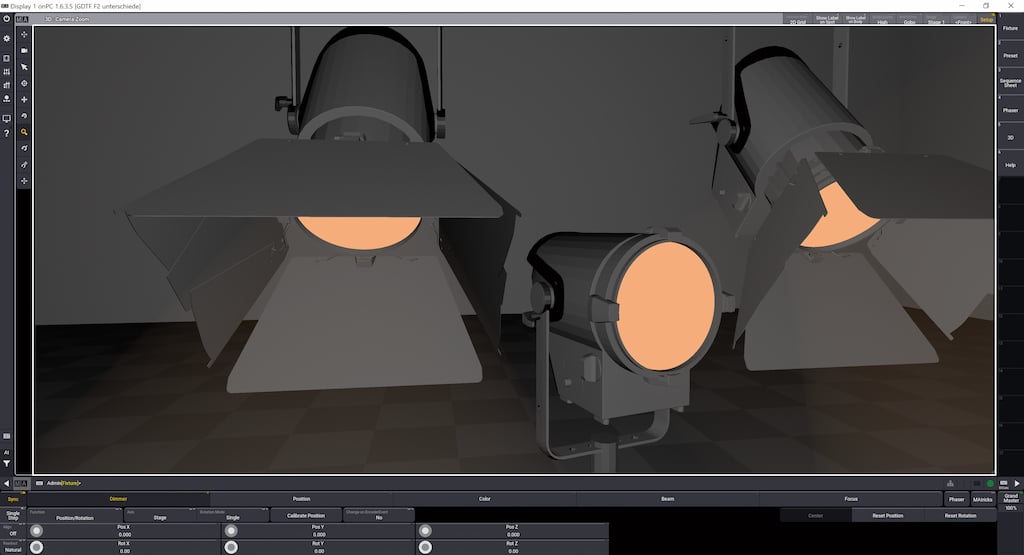This screenshot has height=555, width=1024.
Task: Open the Gobo render quality dropdown
Action: click(909, 19)
